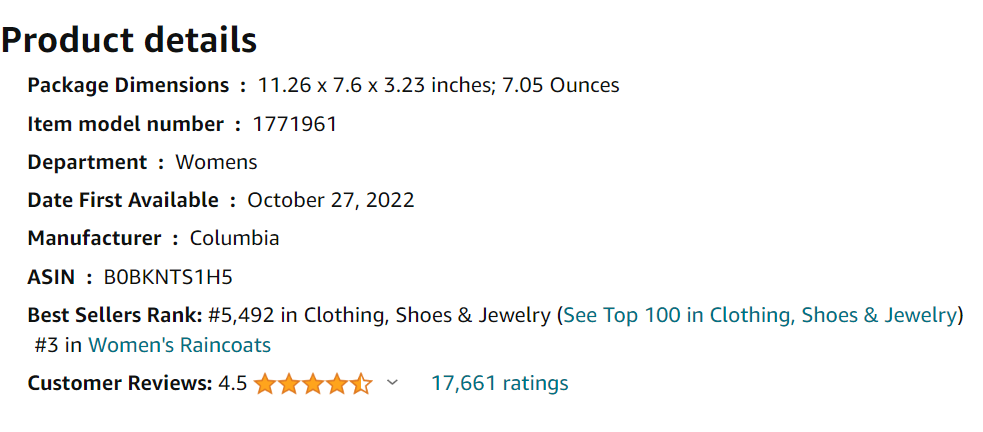Click the Product details heading
983x432 pixels.
[x=129, y=40]
